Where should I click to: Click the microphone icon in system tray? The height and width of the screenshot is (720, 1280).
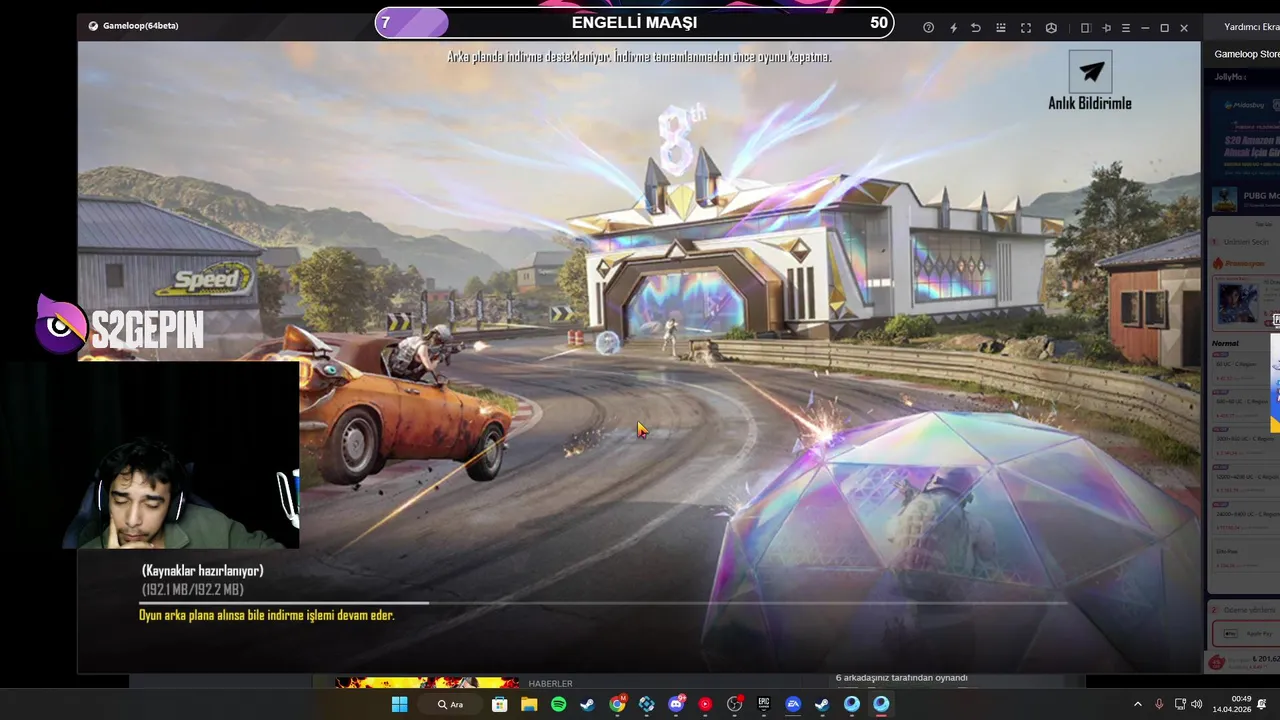[x=1159, y=704]
